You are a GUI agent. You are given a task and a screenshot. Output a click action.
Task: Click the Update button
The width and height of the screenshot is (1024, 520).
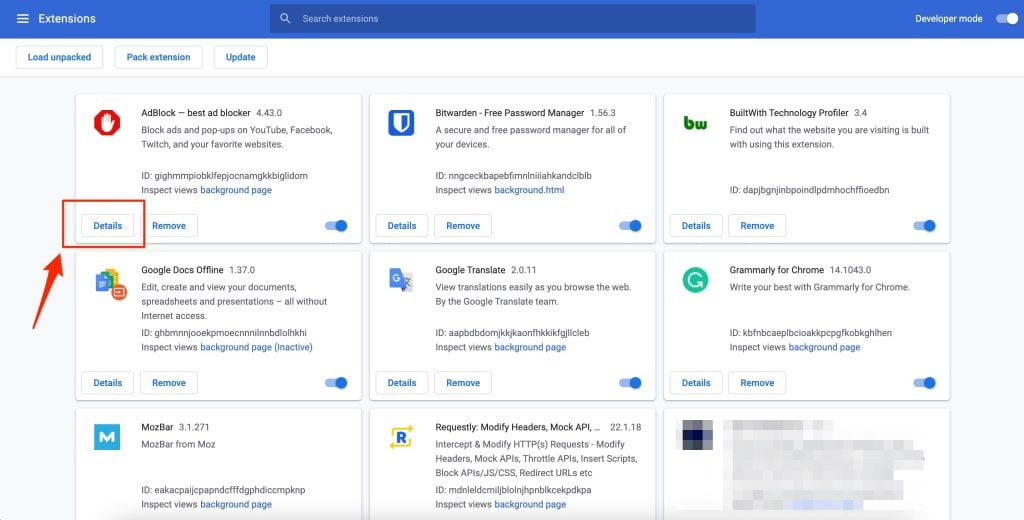tap(240, 57)
